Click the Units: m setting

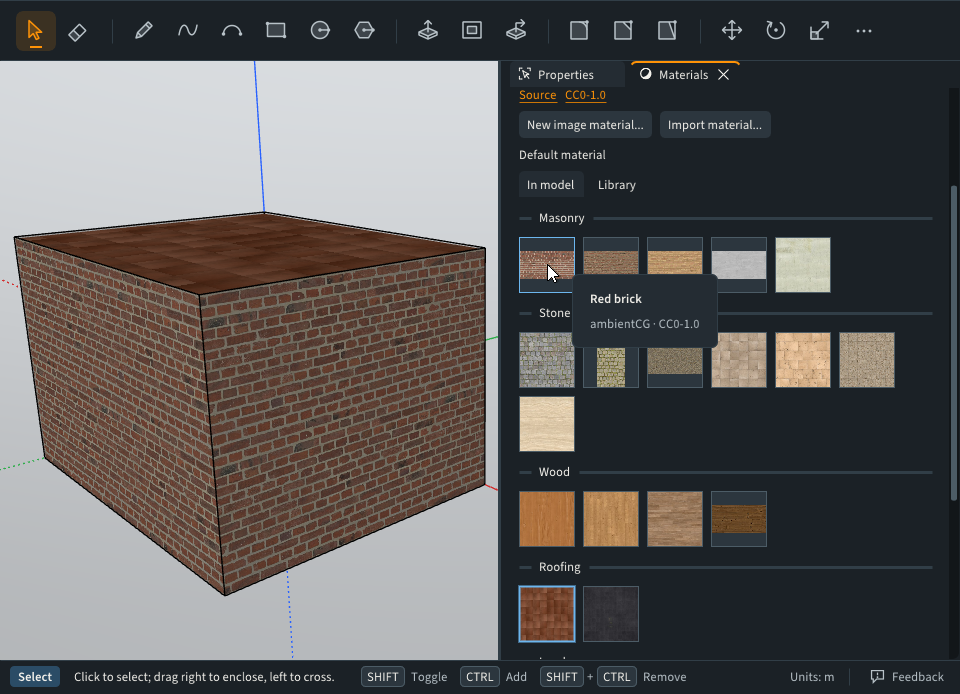pos(812,677)
